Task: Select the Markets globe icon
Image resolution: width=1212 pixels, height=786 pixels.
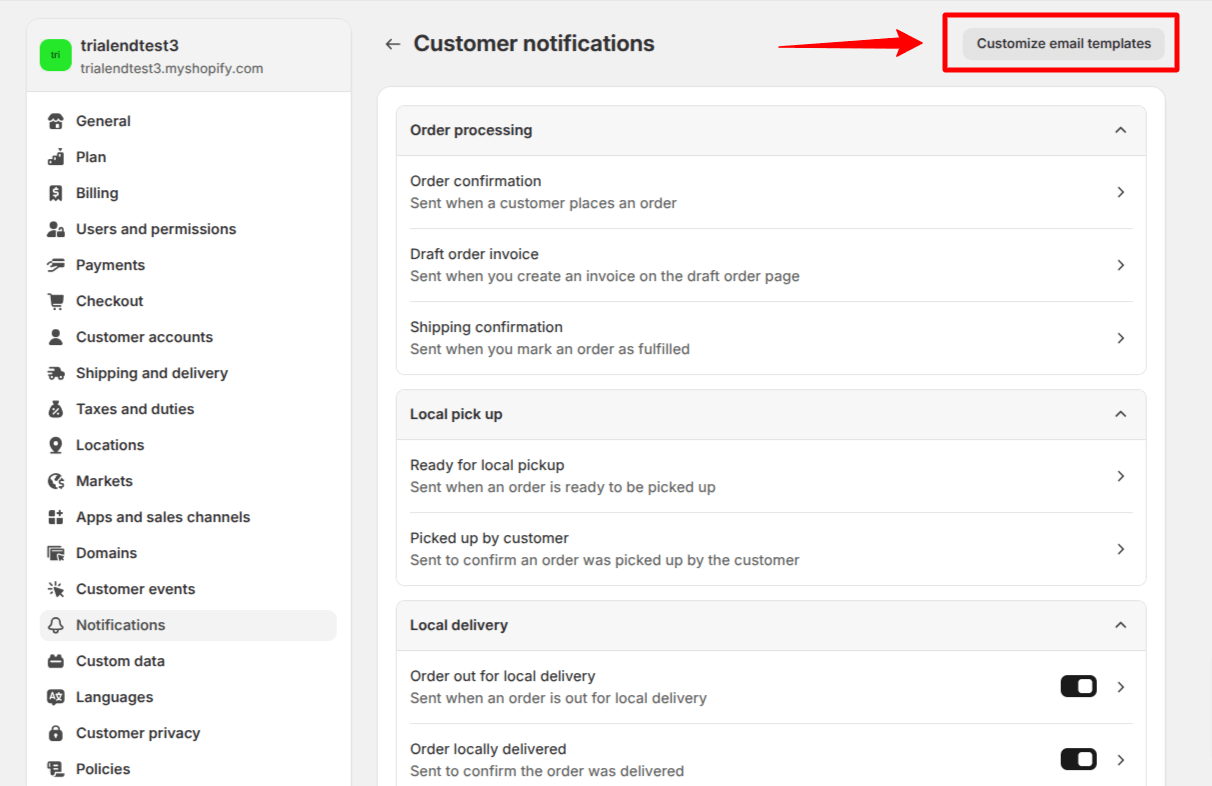Action: point(57,480)
